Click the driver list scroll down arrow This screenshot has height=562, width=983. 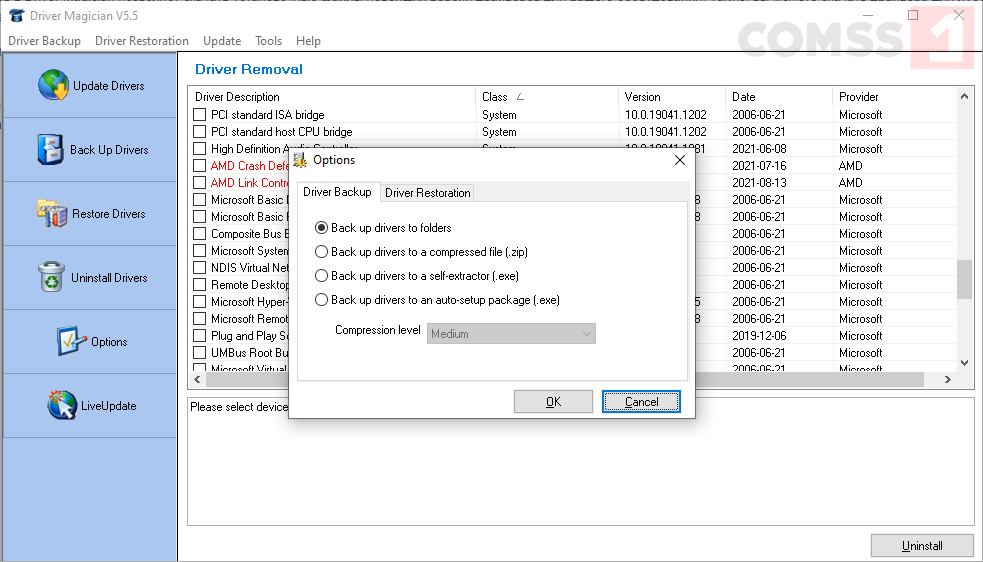pos(964,363)
